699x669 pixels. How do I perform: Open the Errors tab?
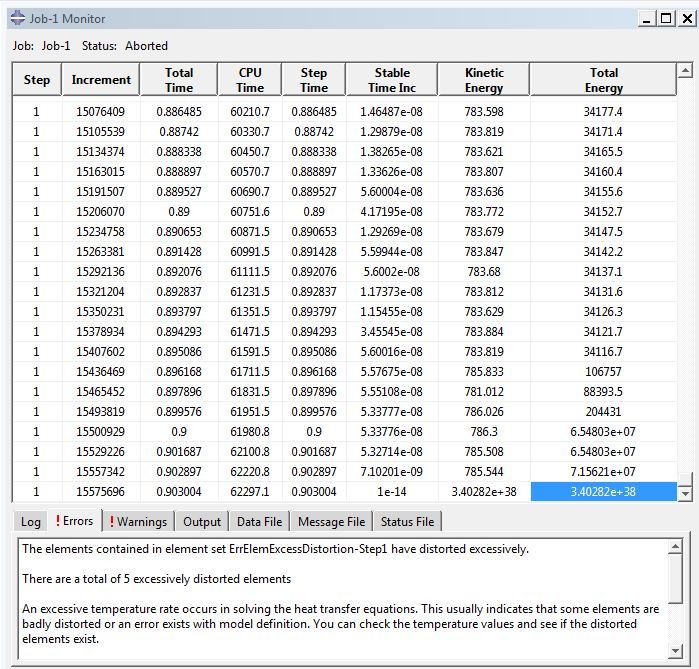74,521
